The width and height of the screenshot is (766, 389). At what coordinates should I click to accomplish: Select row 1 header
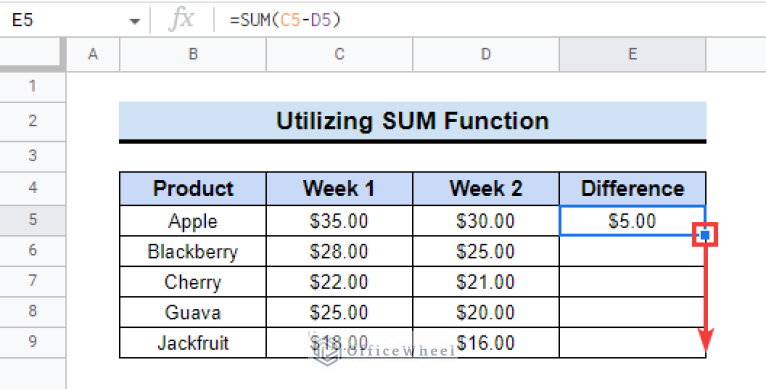click(32, 87)
